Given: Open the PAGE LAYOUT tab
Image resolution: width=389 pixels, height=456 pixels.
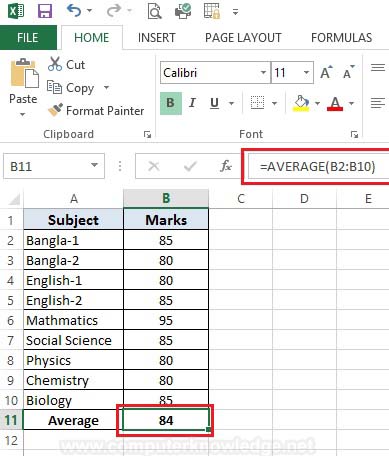Looking at the screenshot, I should click(243, 37).
